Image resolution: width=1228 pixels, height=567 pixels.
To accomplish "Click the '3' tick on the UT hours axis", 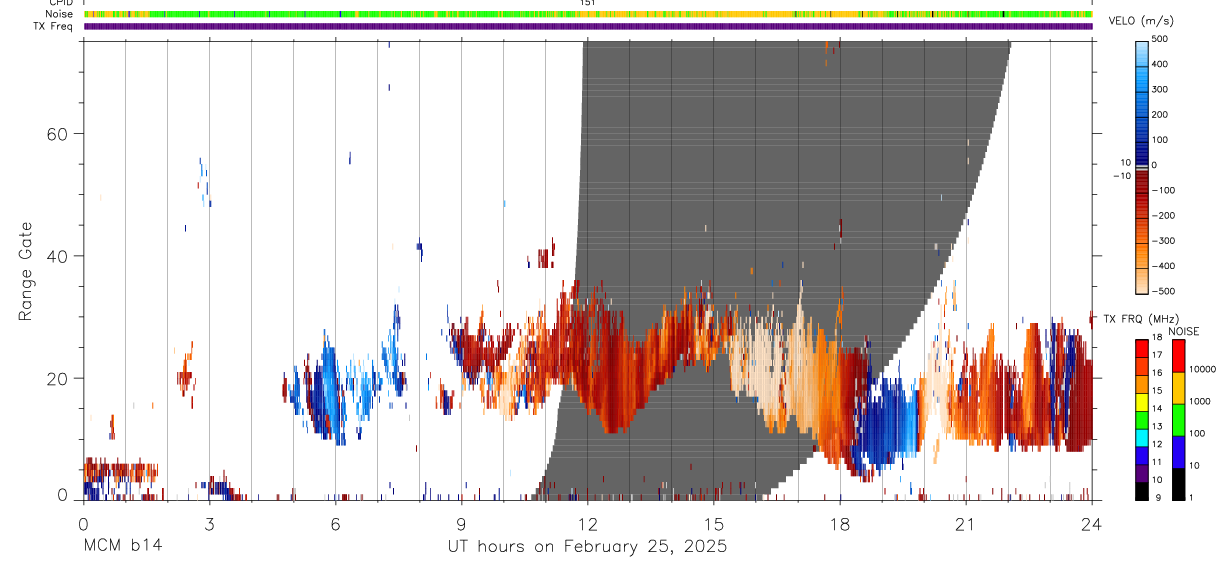I will 209,523.
